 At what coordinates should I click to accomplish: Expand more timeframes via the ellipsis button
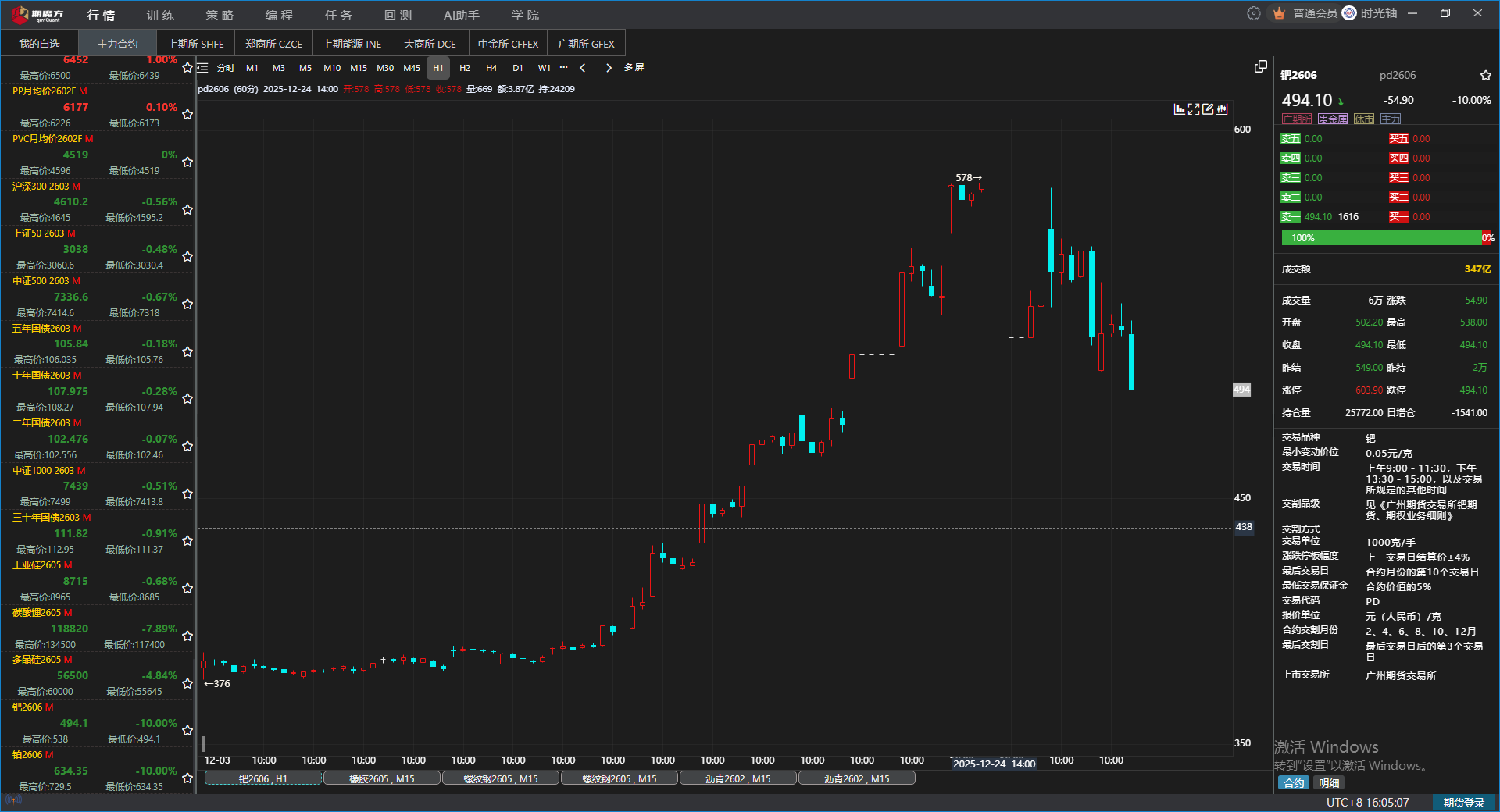pos(563,68)
